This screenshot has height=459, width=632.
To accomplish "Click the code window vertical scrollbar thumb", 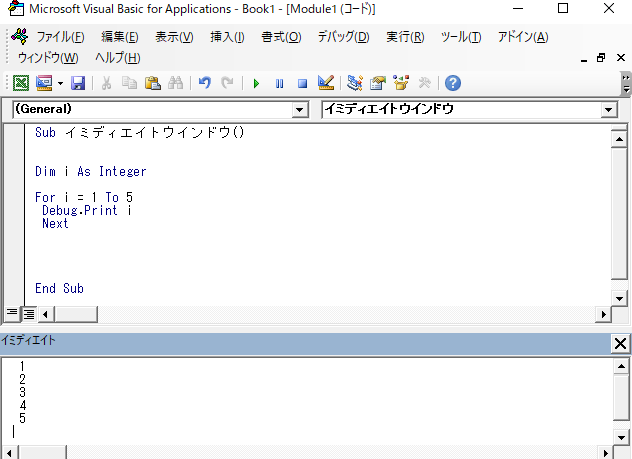I will [619, 213].
